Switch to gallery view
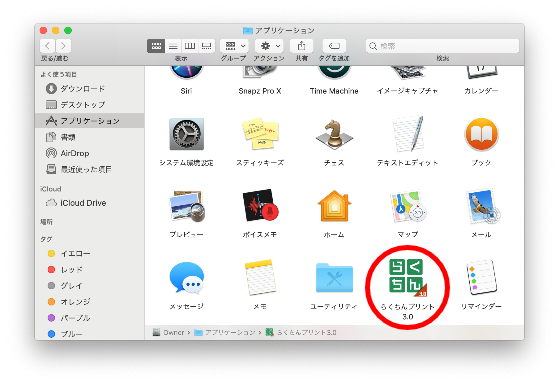This screenshot has width=559, height=386. 206,46
